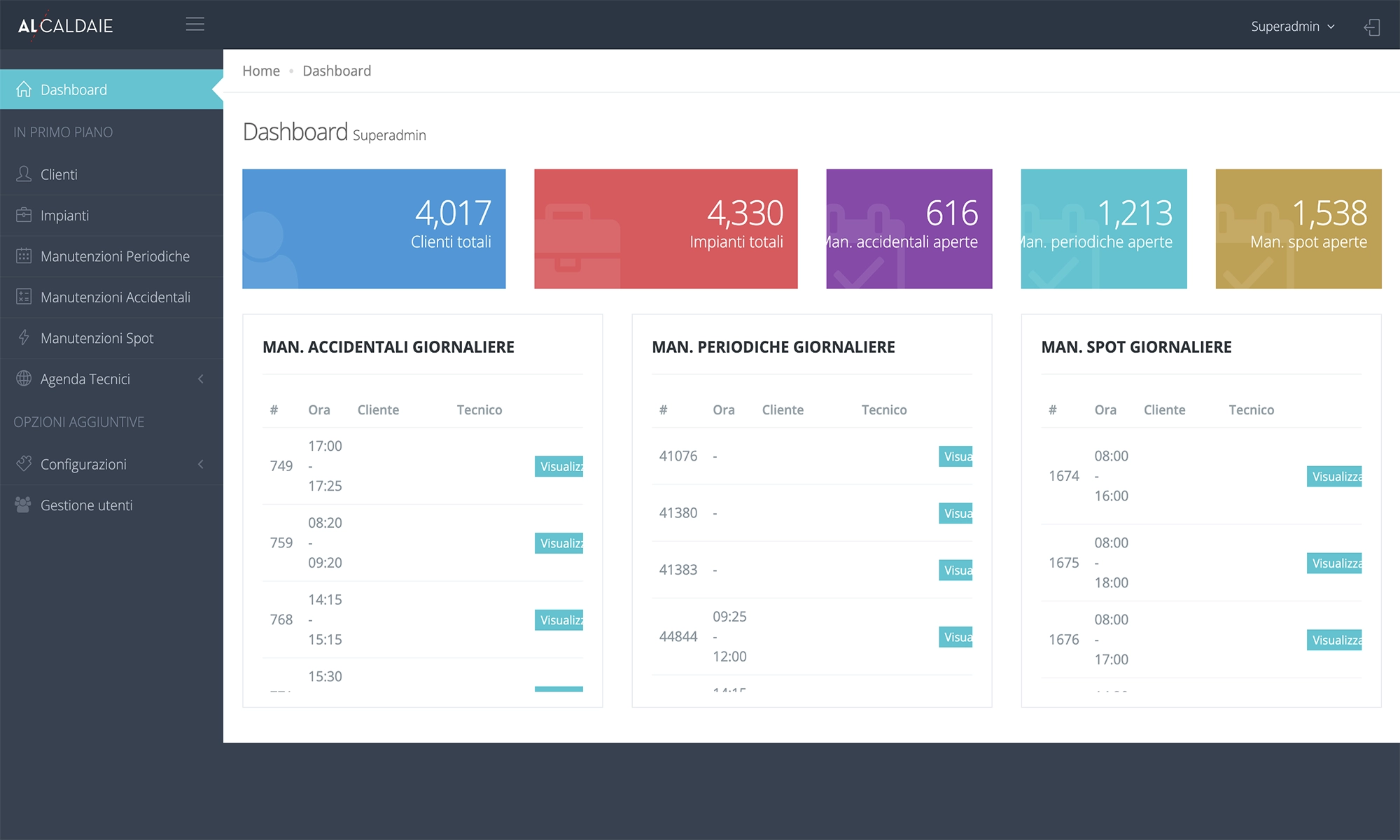The width and height of the screenshot is (1400, 840).
Task: Open the blue Clienti totali card
Action: [x=374, y=229]
